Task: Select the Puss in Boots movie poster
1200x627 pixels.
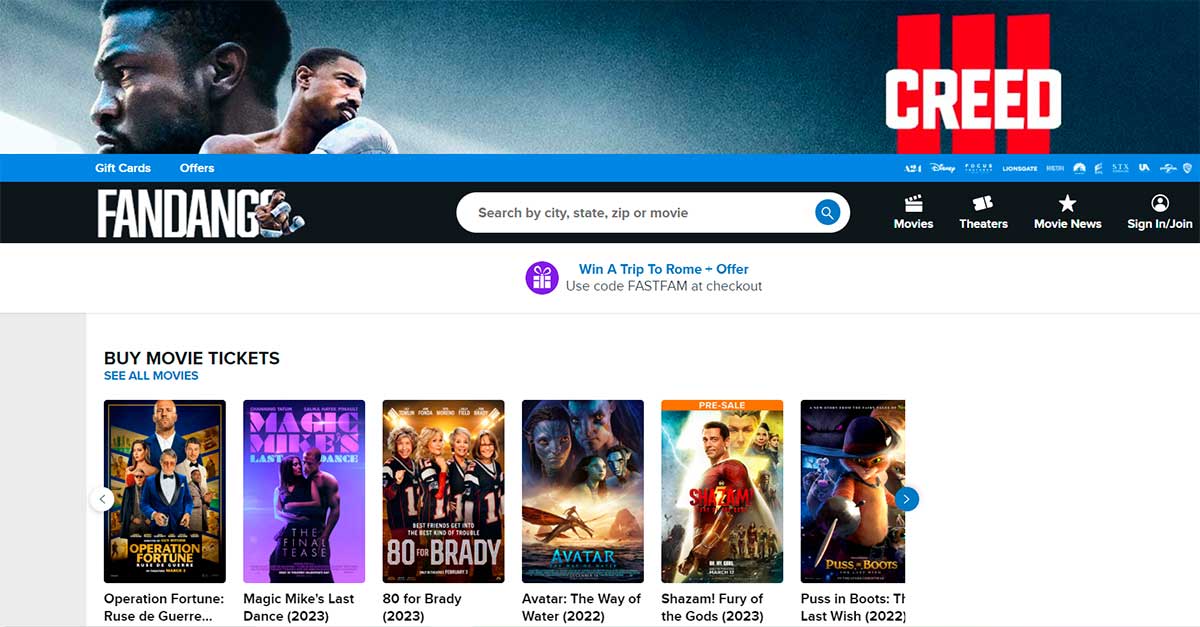Action: (853, 491)
